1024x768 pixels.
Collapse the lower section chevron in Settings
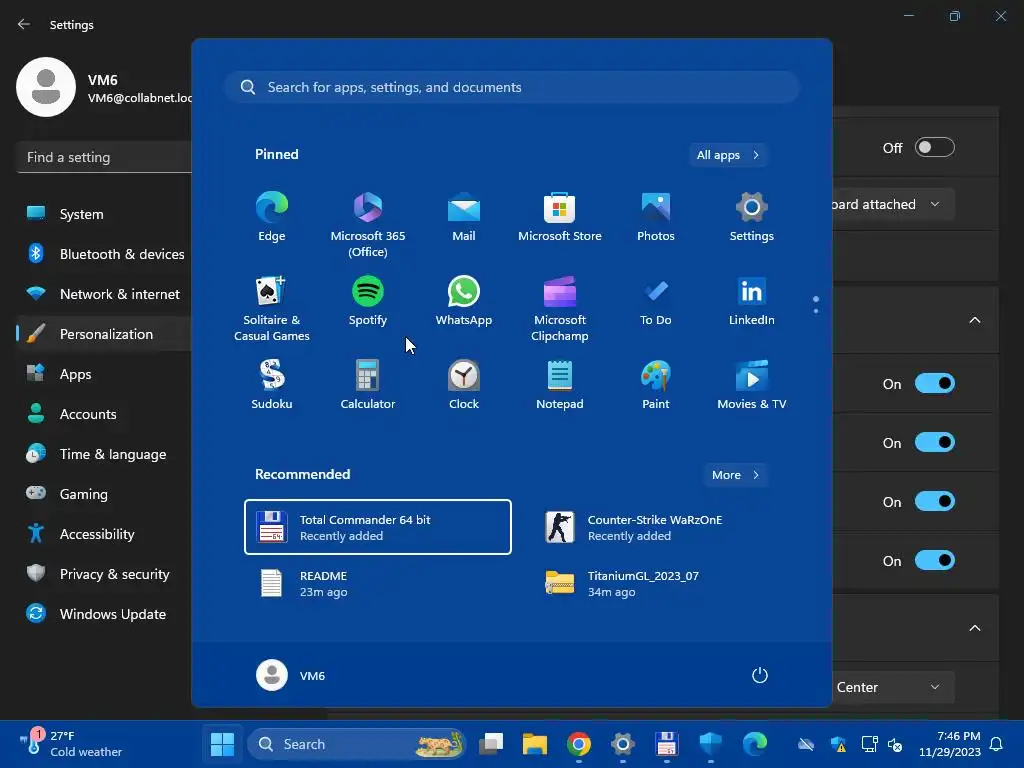[x=974, y=628]
